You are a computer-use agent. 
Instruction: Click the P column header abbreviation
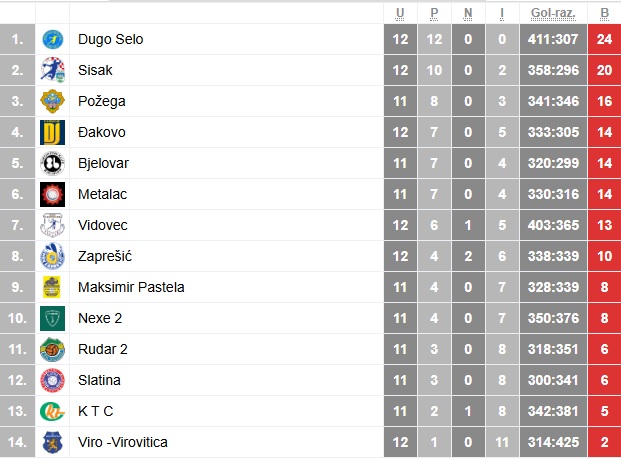click(x=434, y=13)
